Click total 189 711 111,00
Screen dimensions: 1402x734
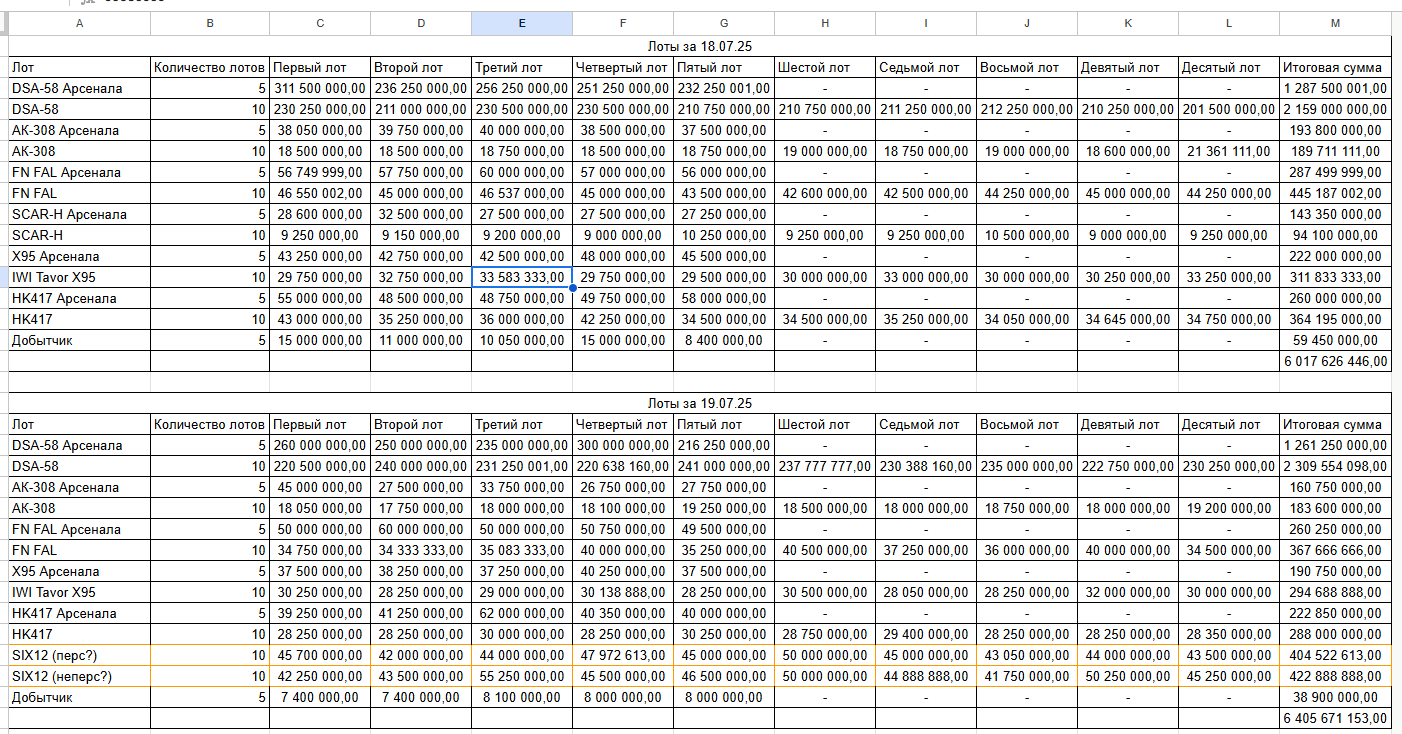(x=1336, y=151)
